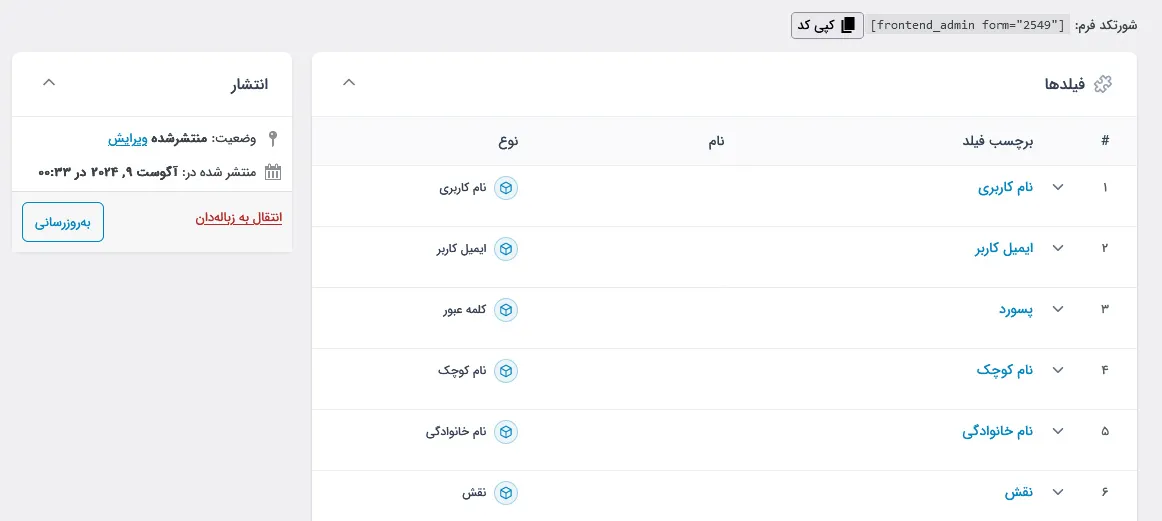Image resolution: width=1162 pixels, height=521 pixels.
Task: Collapse the انتشار panel using its arrow
Action: pos(49,82)
